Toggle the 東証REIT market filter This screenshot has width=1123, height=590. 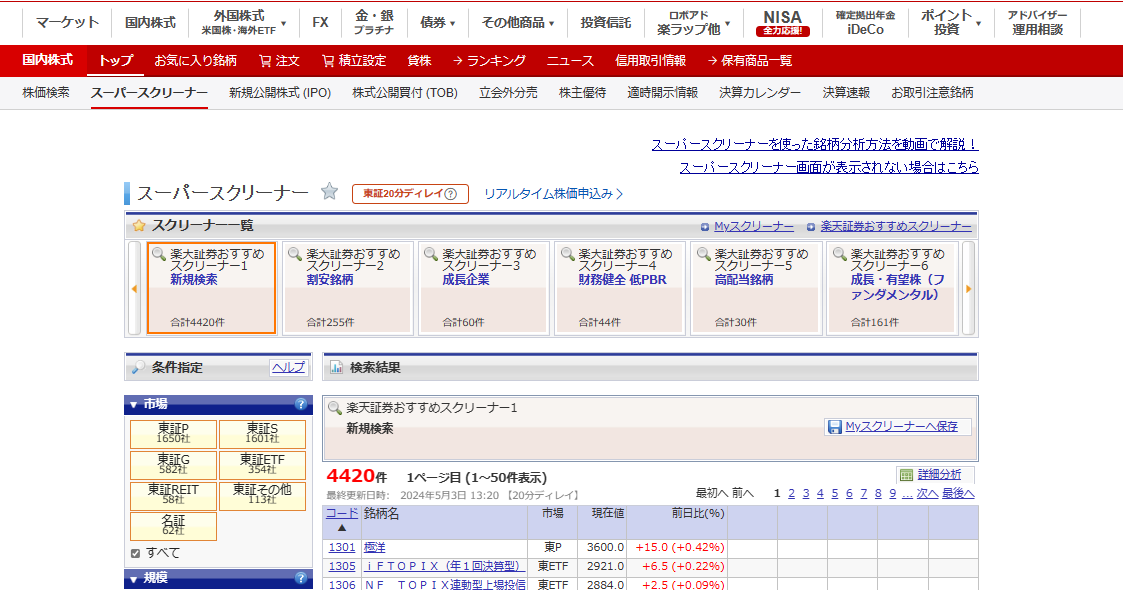click(173, 495)
